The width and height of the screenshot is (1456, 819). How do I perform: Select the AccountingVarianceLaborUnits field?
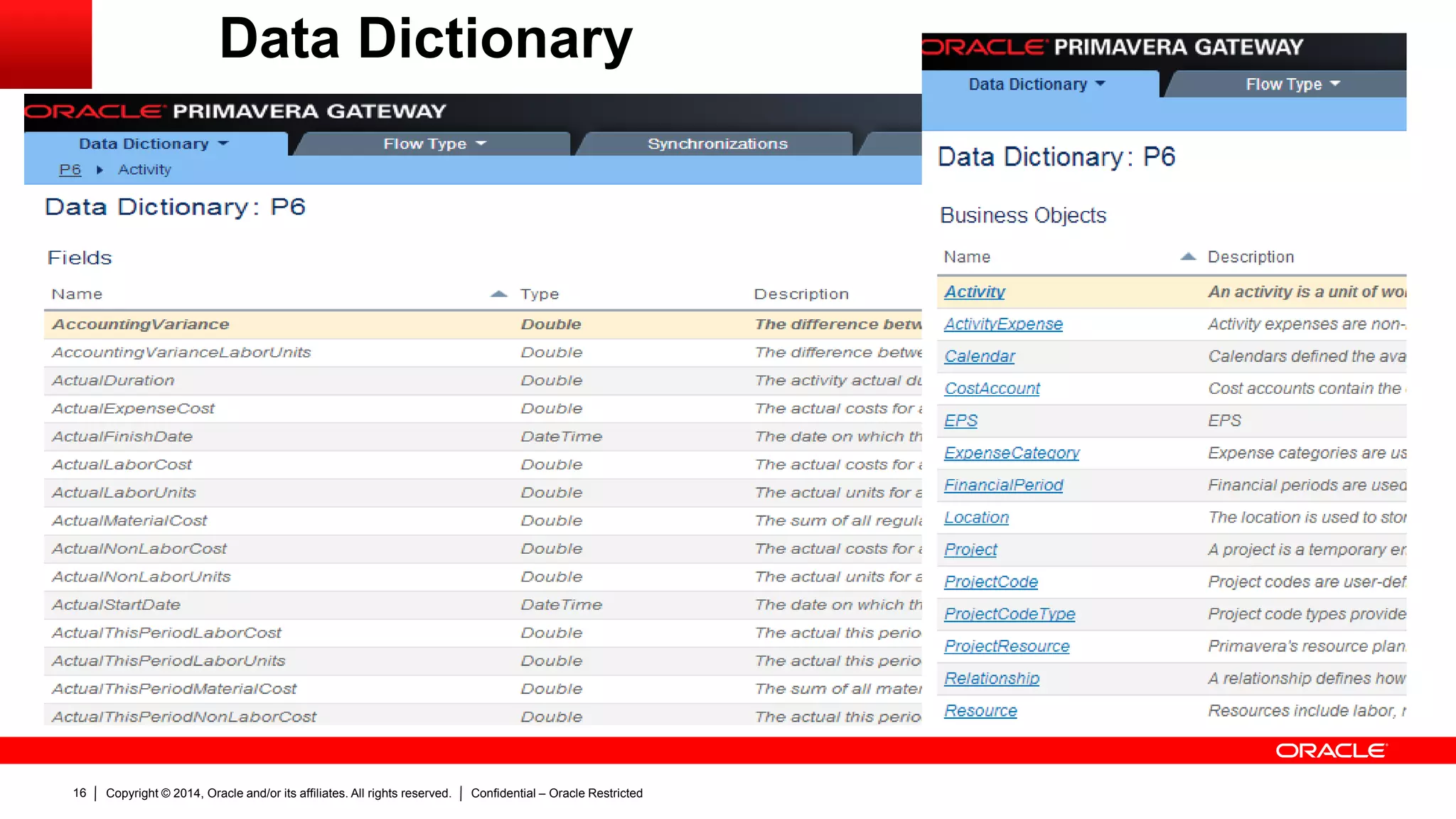(181, 353)
